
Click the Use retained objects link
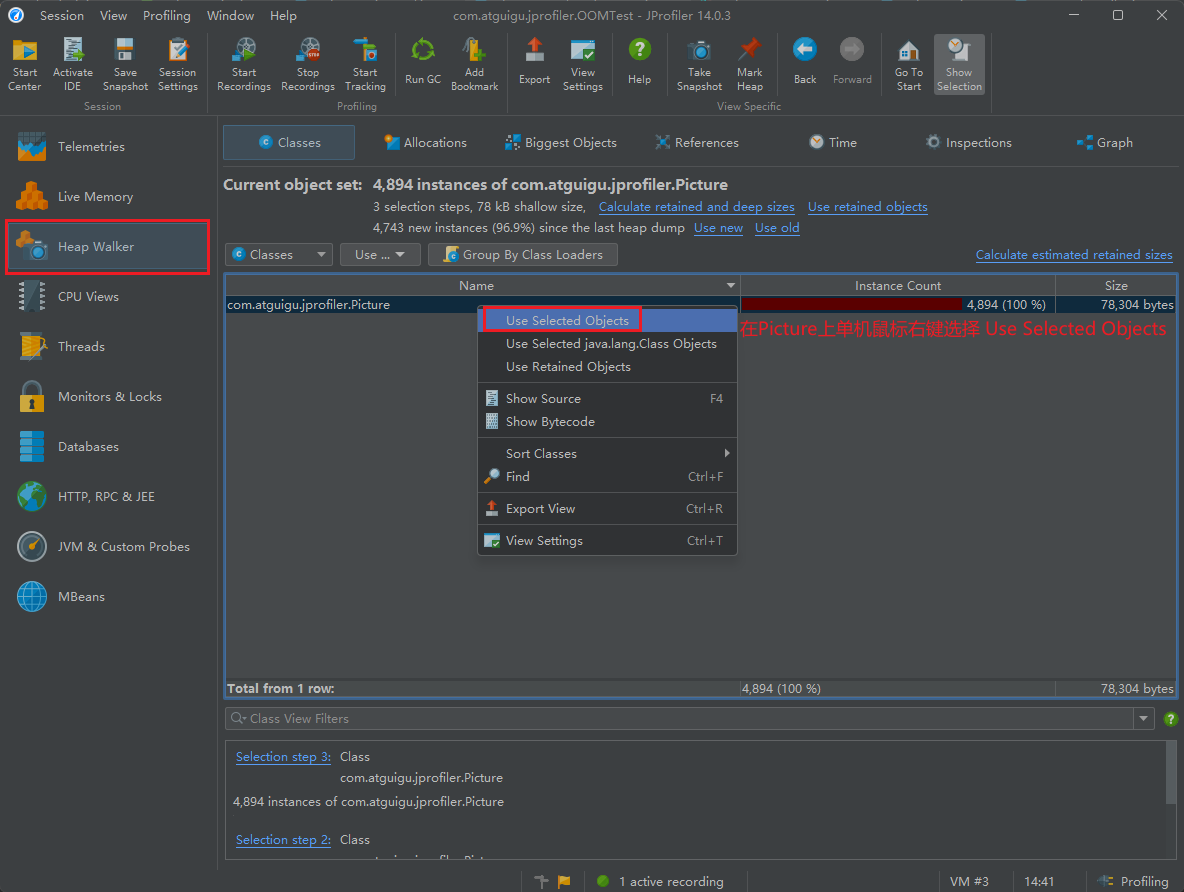pos(868,207)
